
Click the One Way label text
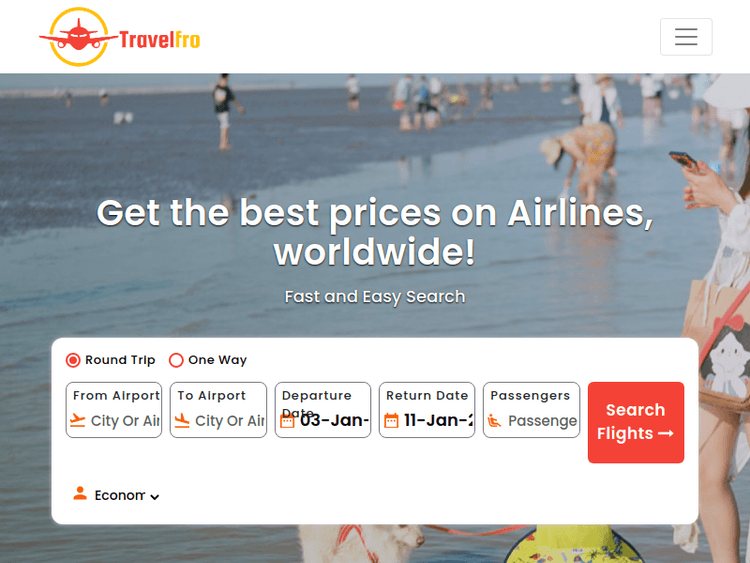[x=218, y=360]
